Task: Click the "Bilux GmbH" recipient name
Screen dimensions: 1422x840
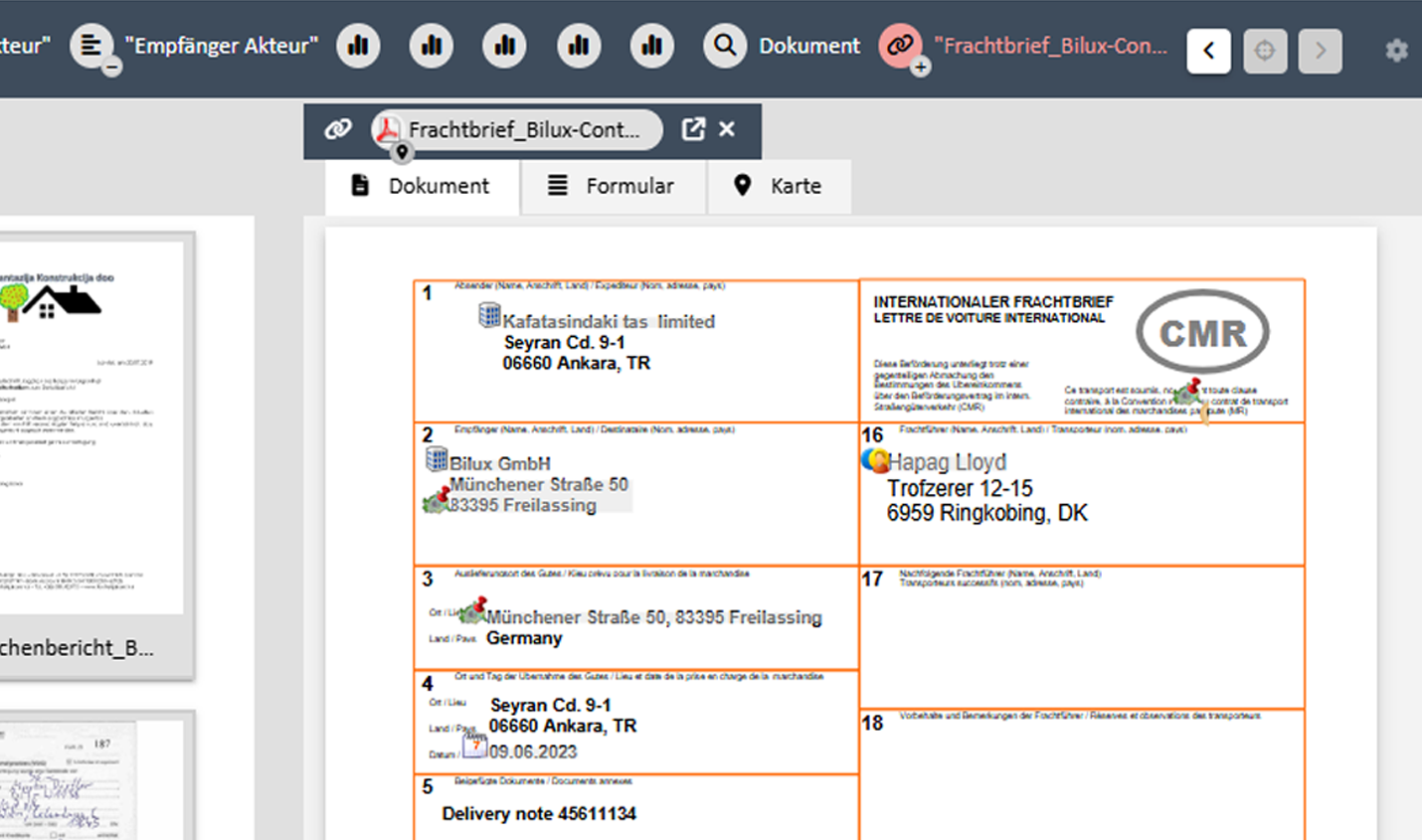Action: 500,463
